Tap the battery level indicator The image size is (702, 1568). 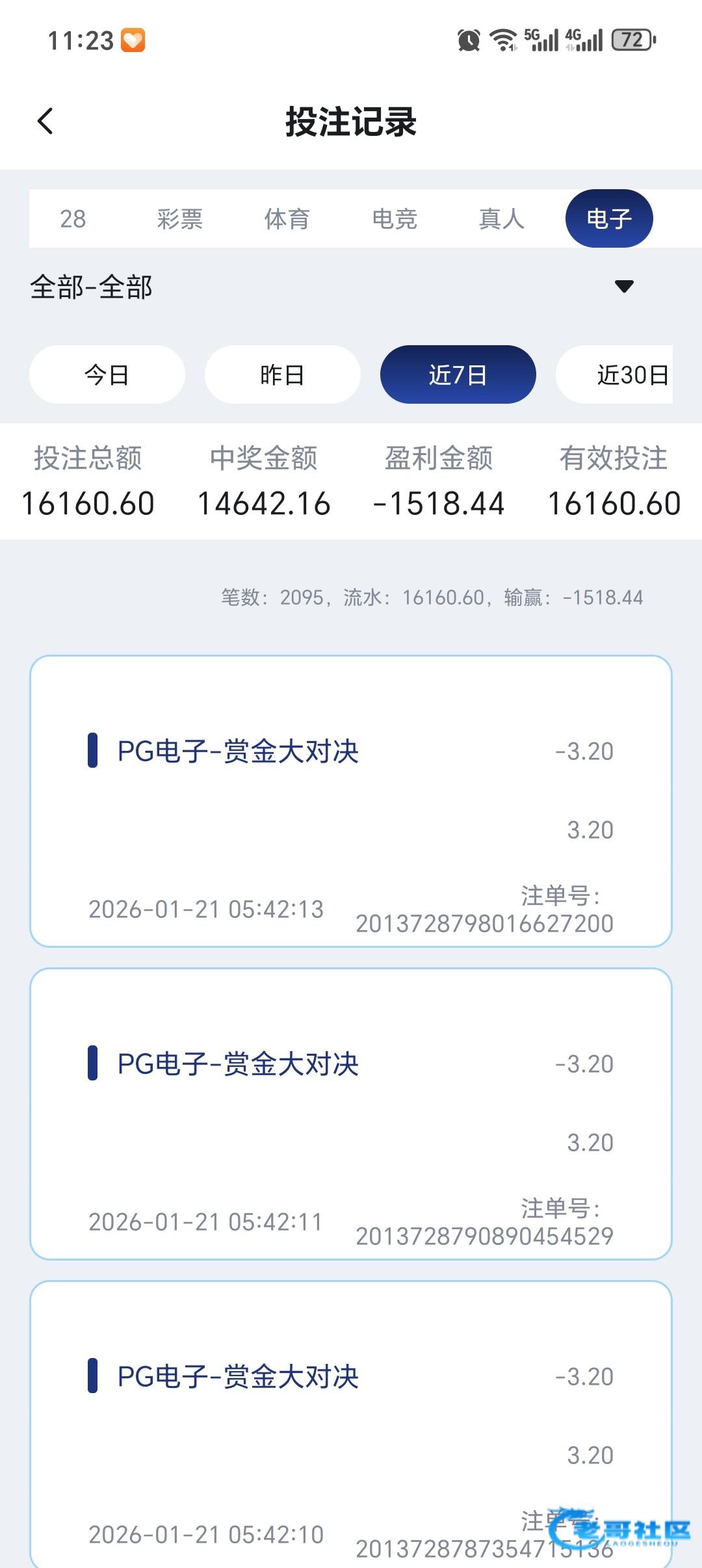[634, 40]
